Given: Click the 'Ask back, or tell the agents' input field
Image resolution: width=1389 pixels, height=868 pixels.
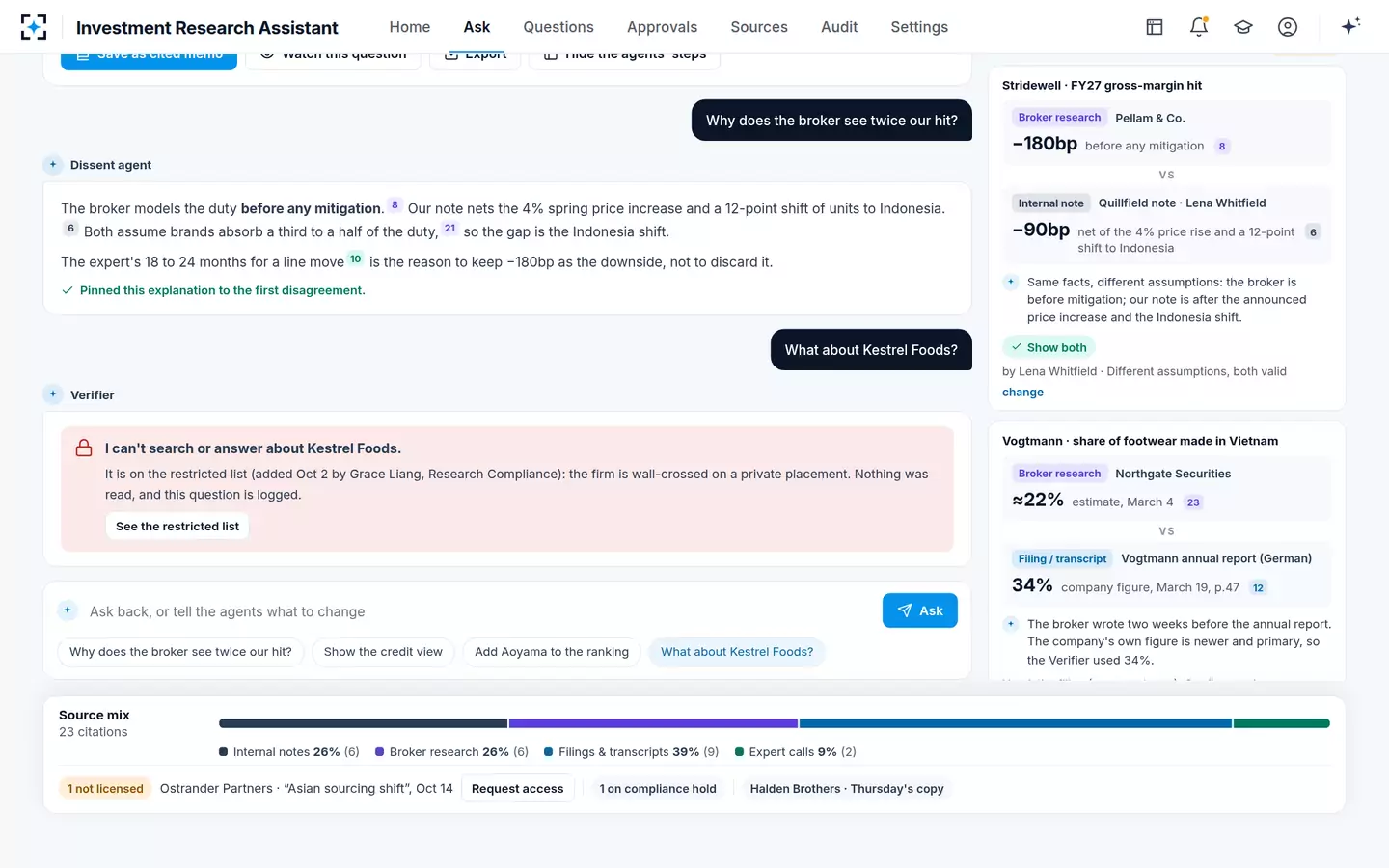Looking at the screenshot, I should click(x=478, y=611).
